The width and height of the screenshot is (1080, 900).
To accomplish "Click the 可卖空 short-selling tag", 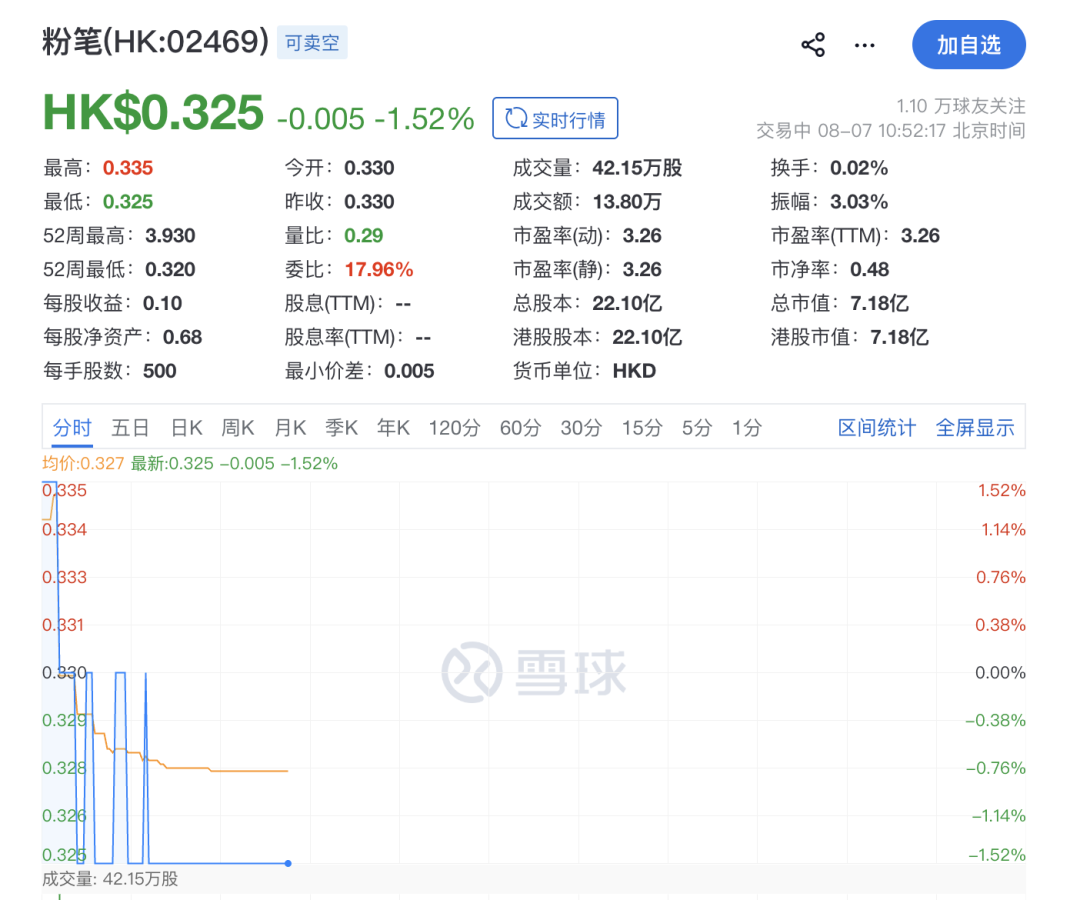I will (312, 43).
